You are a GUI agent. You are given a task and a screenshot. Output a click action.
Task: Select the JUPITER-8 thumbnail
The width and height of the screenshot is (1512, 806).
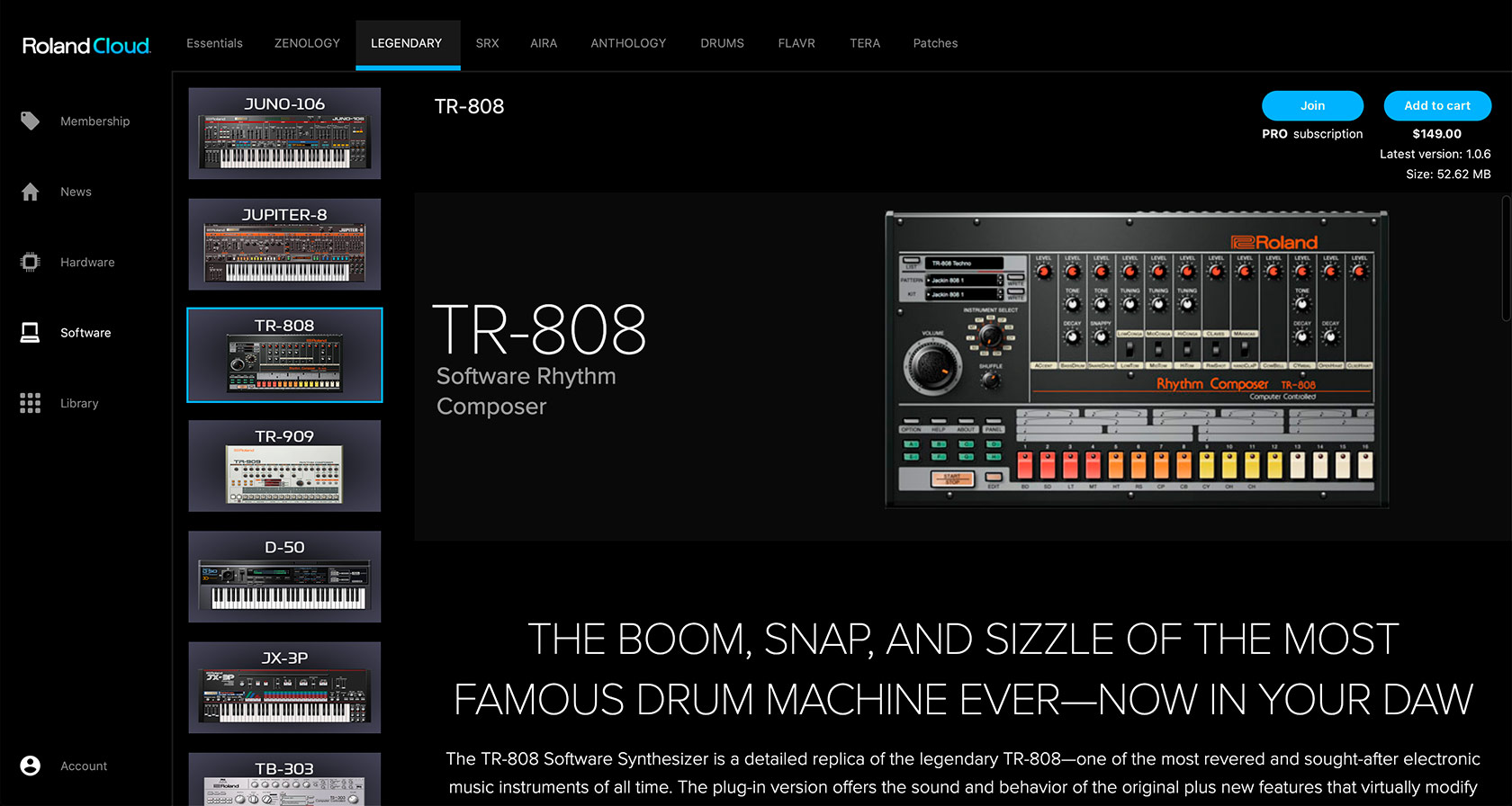click(284, 244)
